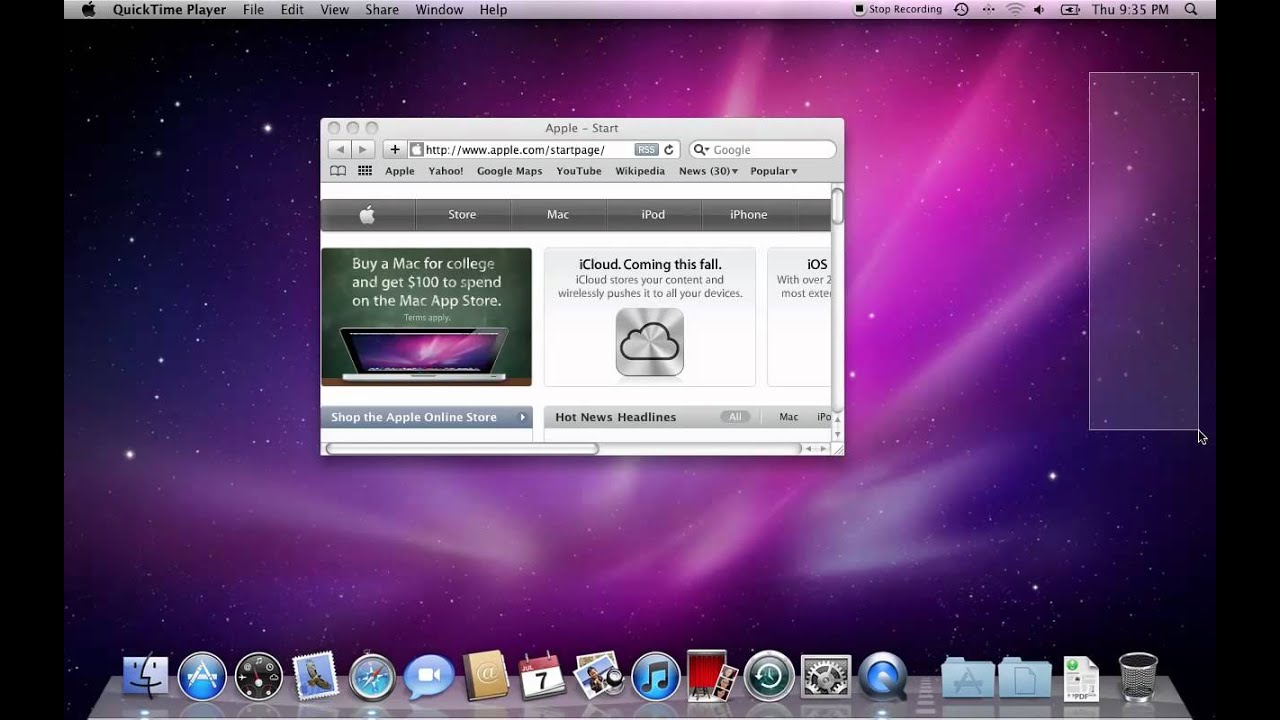The height and width of the screenshot is (720, 1280).
Task: Click the Mac for college banner
Action: click(x=426, y=317)
